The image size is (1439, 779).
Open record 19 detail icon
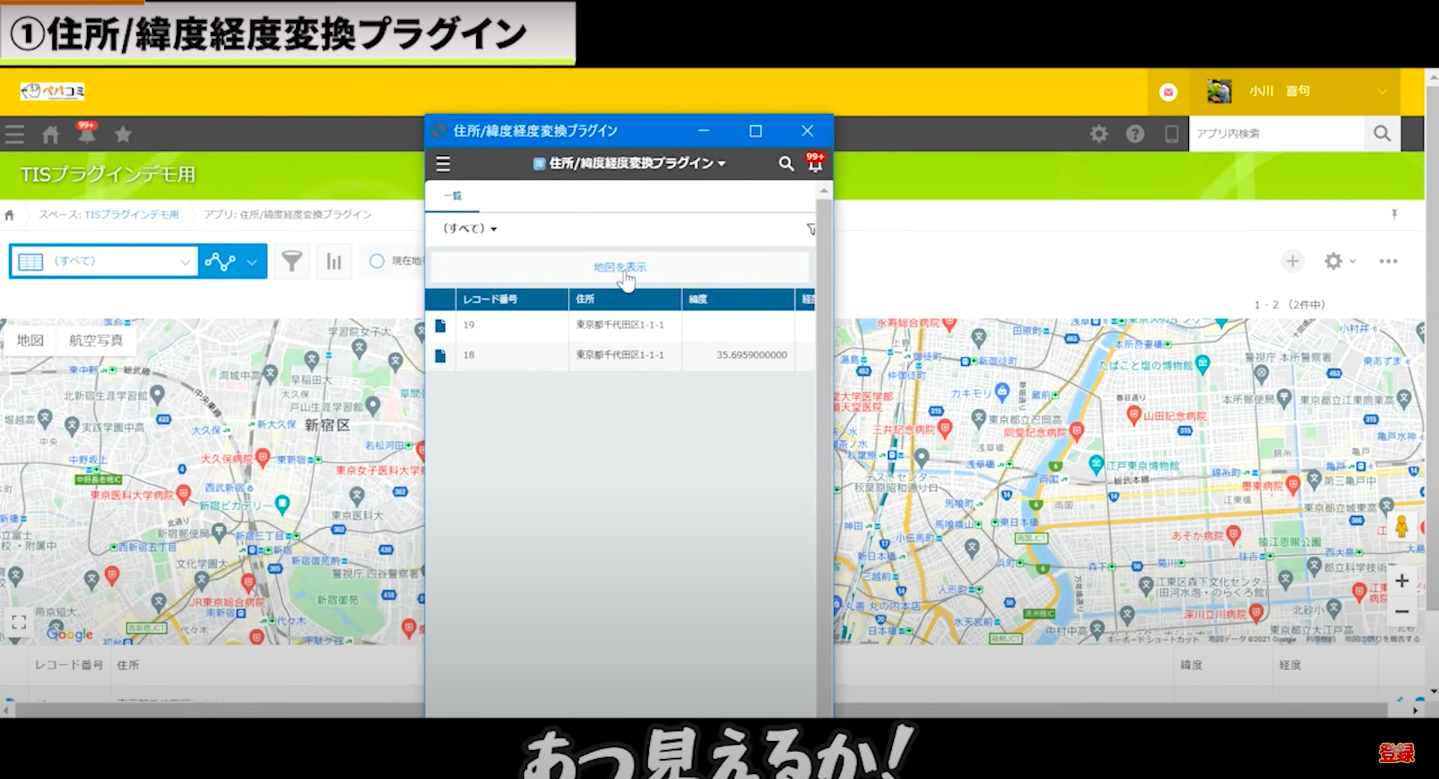(x=440, y=325)
